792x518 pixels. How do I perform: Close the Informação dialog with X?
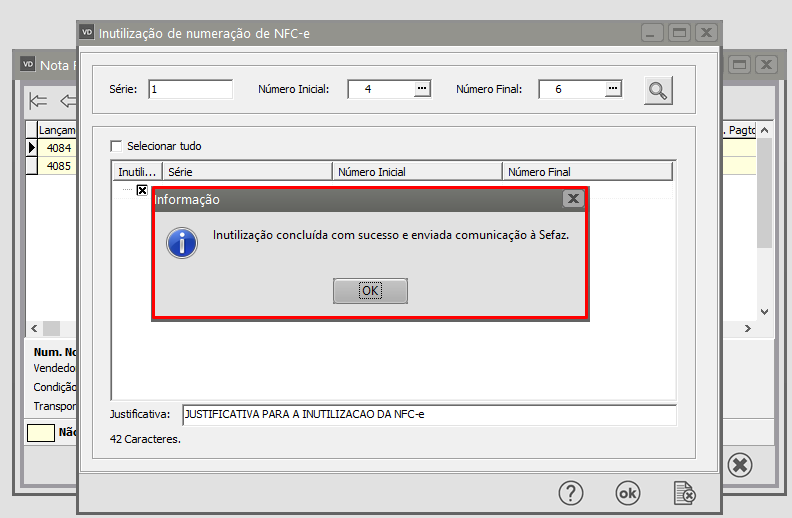(x=573, y=198)
